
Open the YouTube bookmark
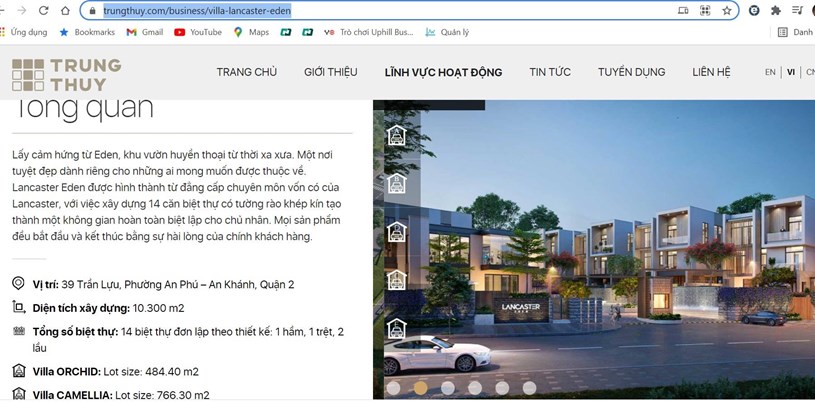pyautogui.click(x=198, y=32)
